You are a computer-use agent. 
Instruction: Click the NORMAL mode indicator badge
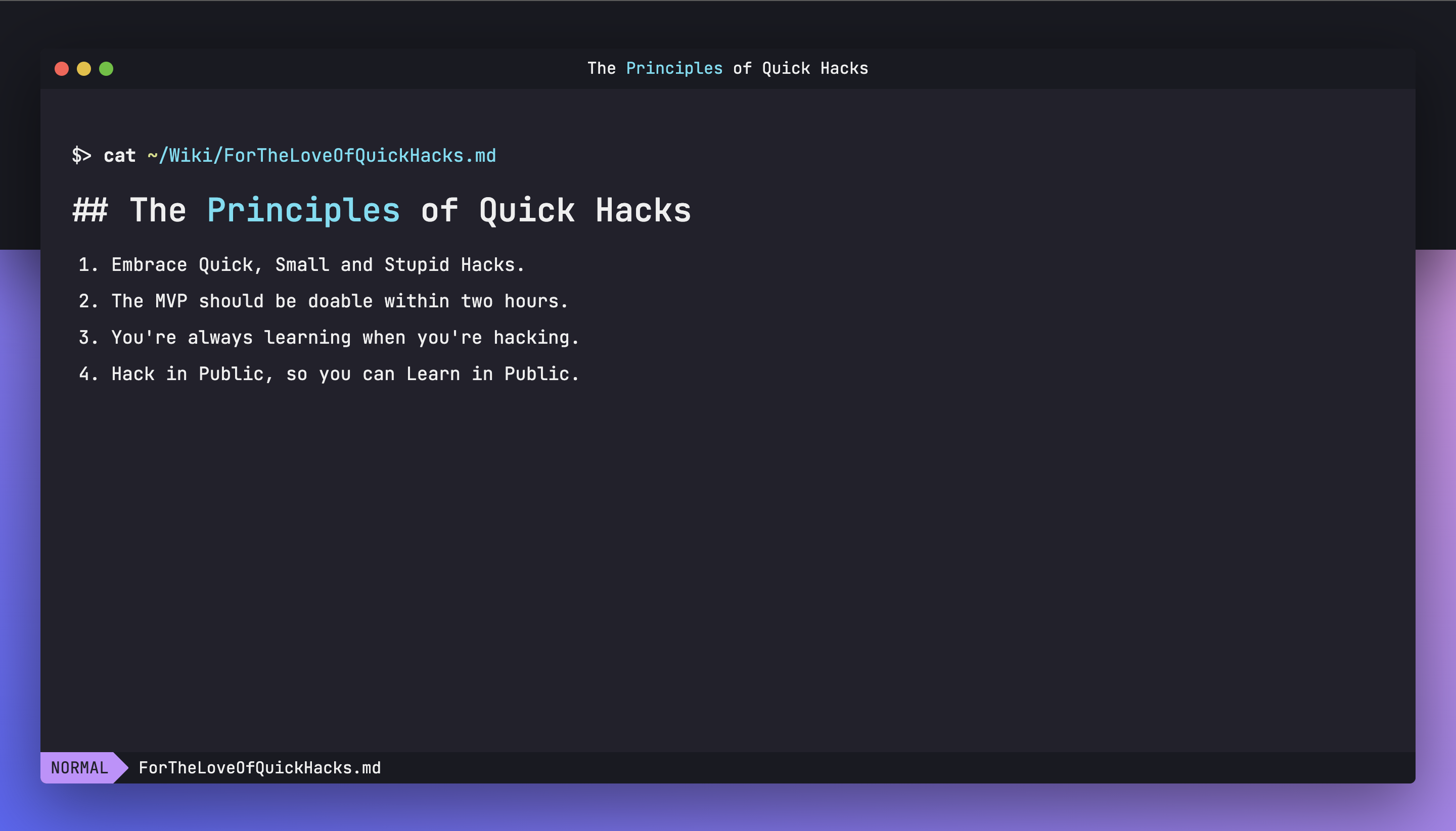[79, 768]
